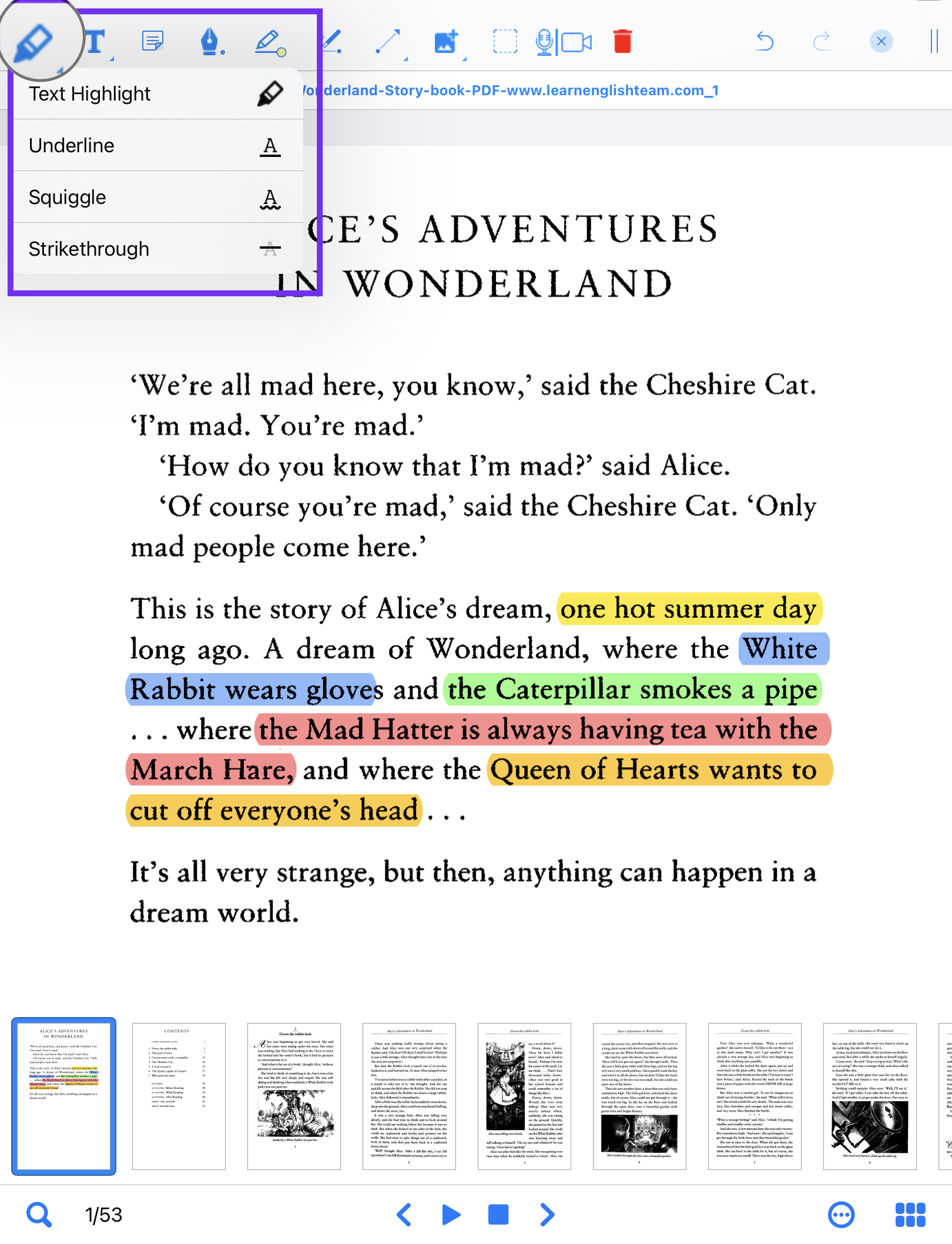Select Strikethrough annotation style
This screenshot has height=1244, width=952.
(x=157, y=249)
